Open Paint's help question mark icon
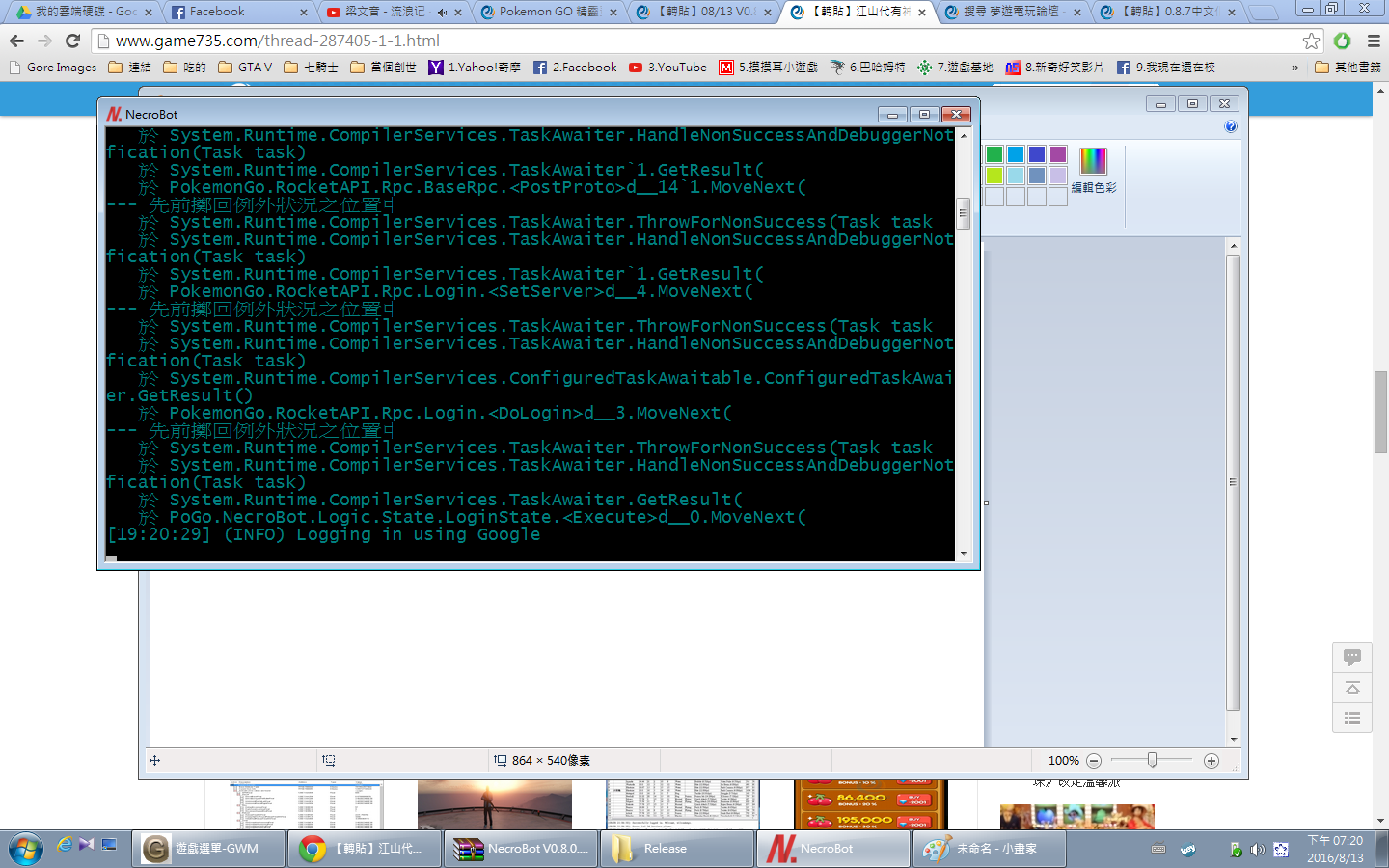This screenshot has width=1389, height=868. tap(1230, 126)
